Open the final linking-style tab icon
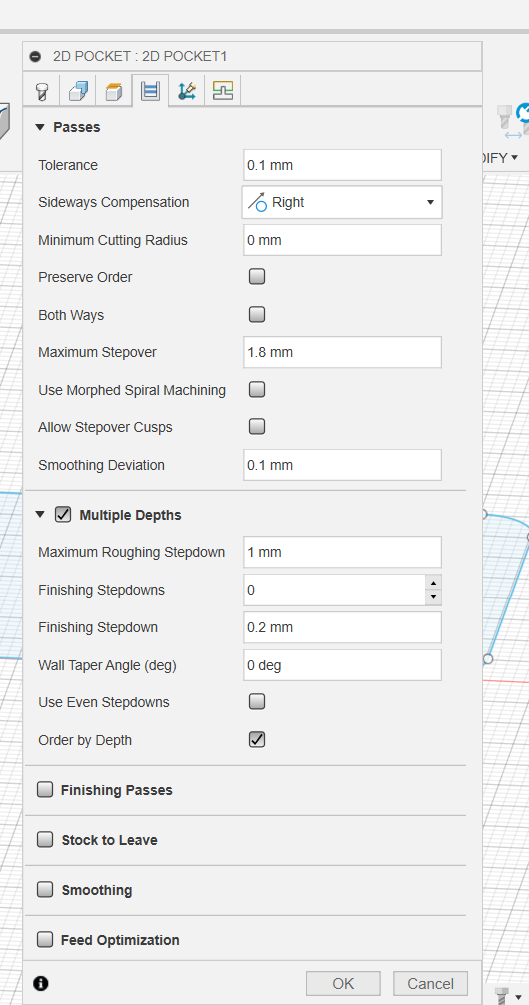Screen dimensions: 529x1005 pyautogui.click(x=223, y=91)
